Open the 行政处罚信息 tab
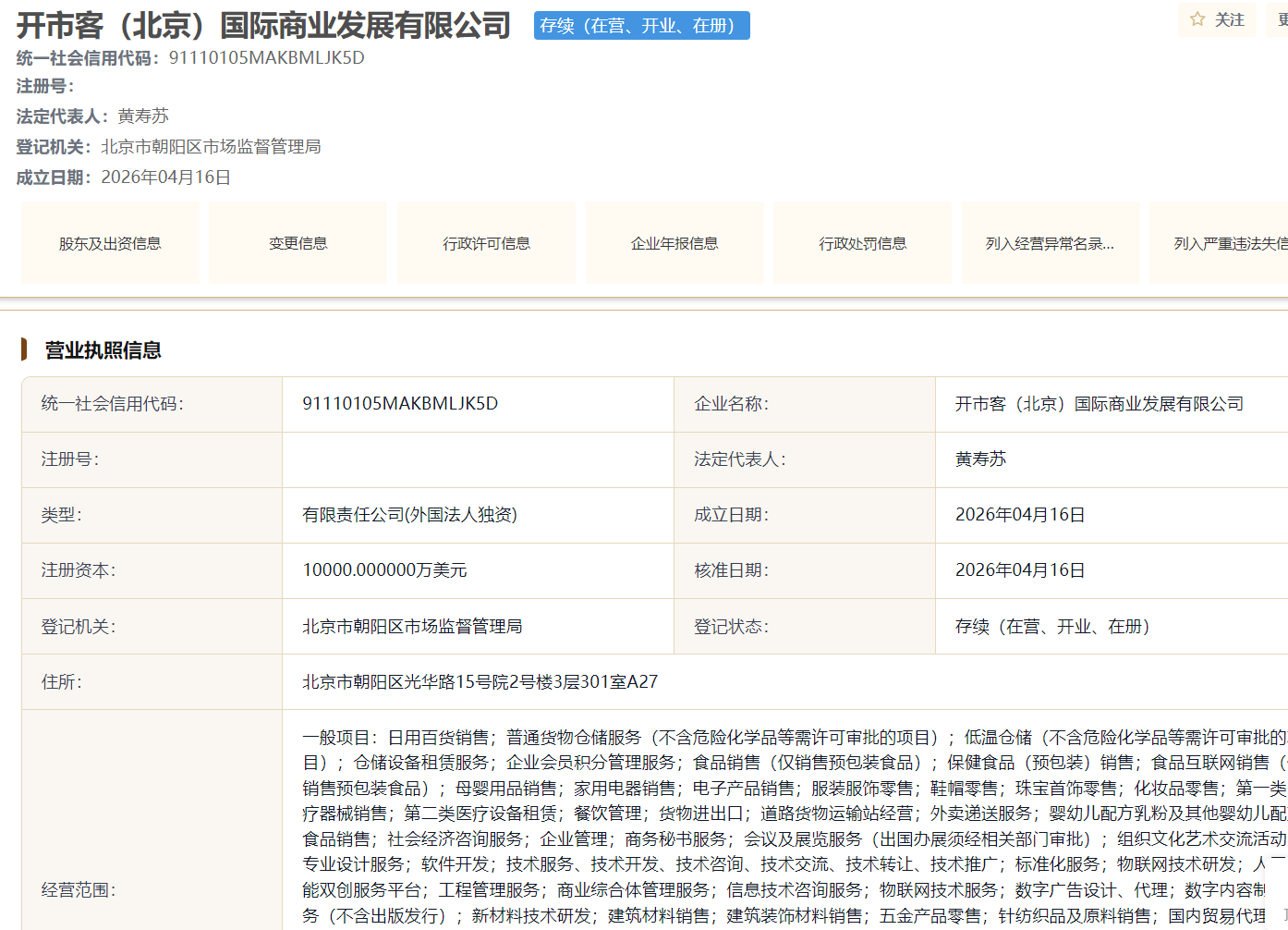The image size is (1288, 930). pos(862,242)
